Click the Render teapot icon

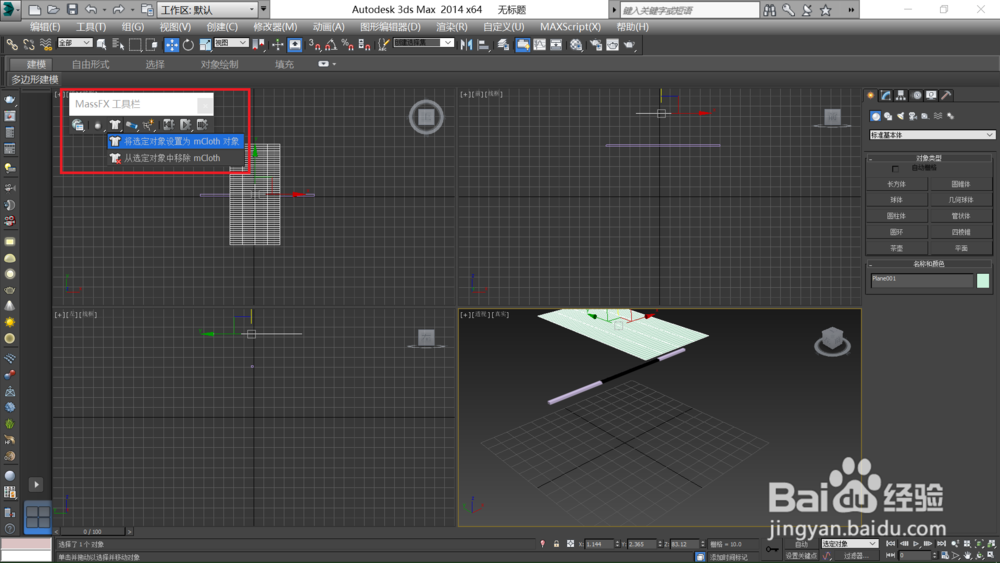[629, 45]
